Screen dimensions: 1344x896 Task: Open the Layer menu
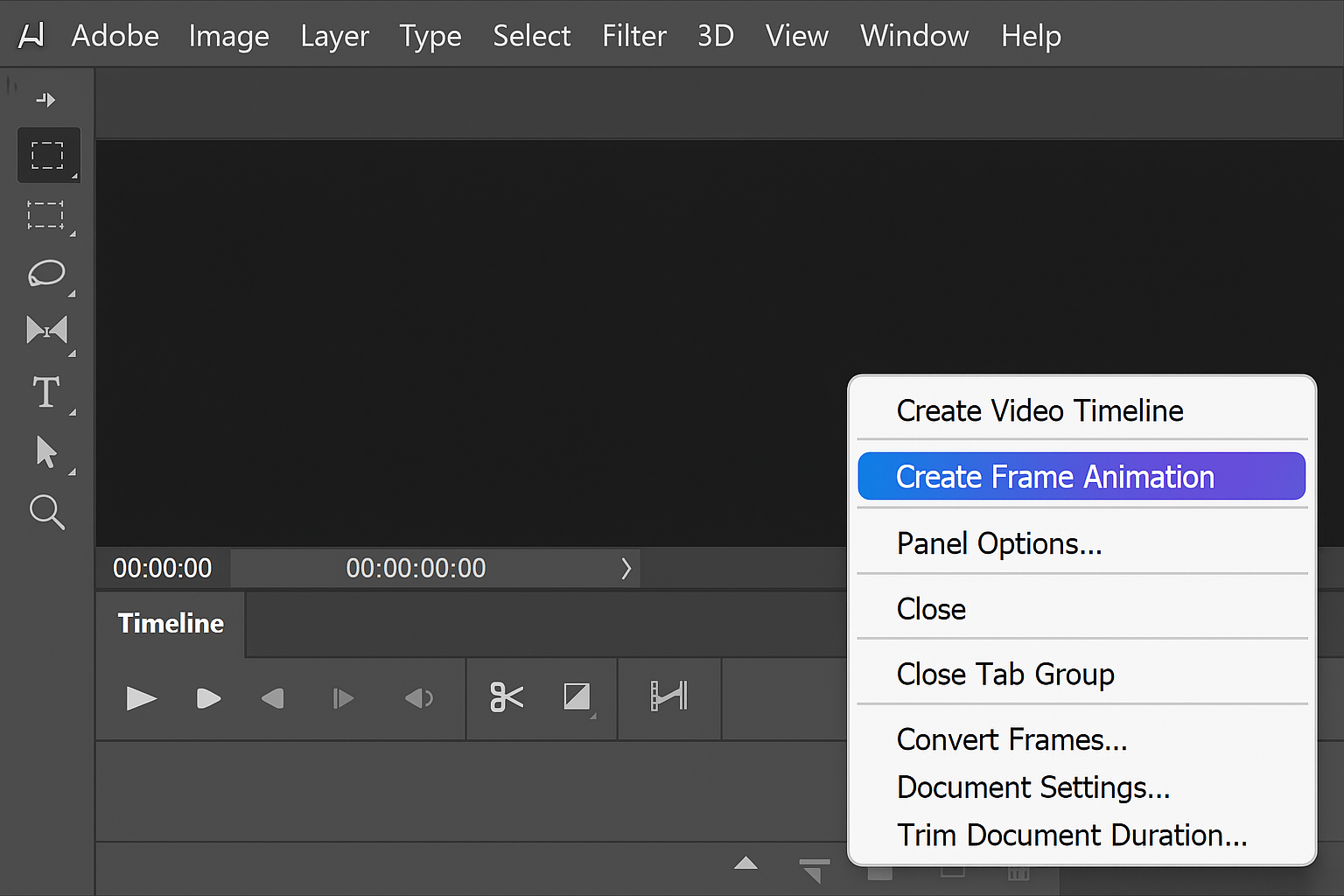coord(335,36)
